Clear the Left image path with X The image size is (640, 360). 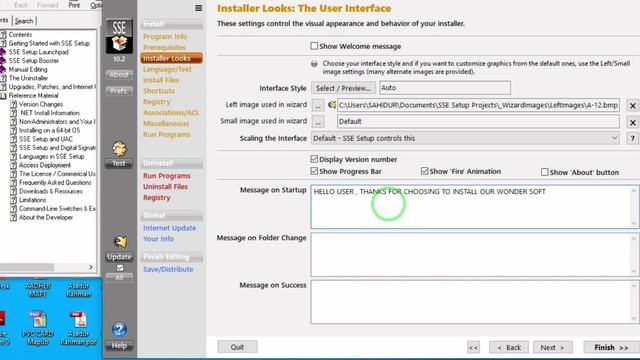(632, 105)
